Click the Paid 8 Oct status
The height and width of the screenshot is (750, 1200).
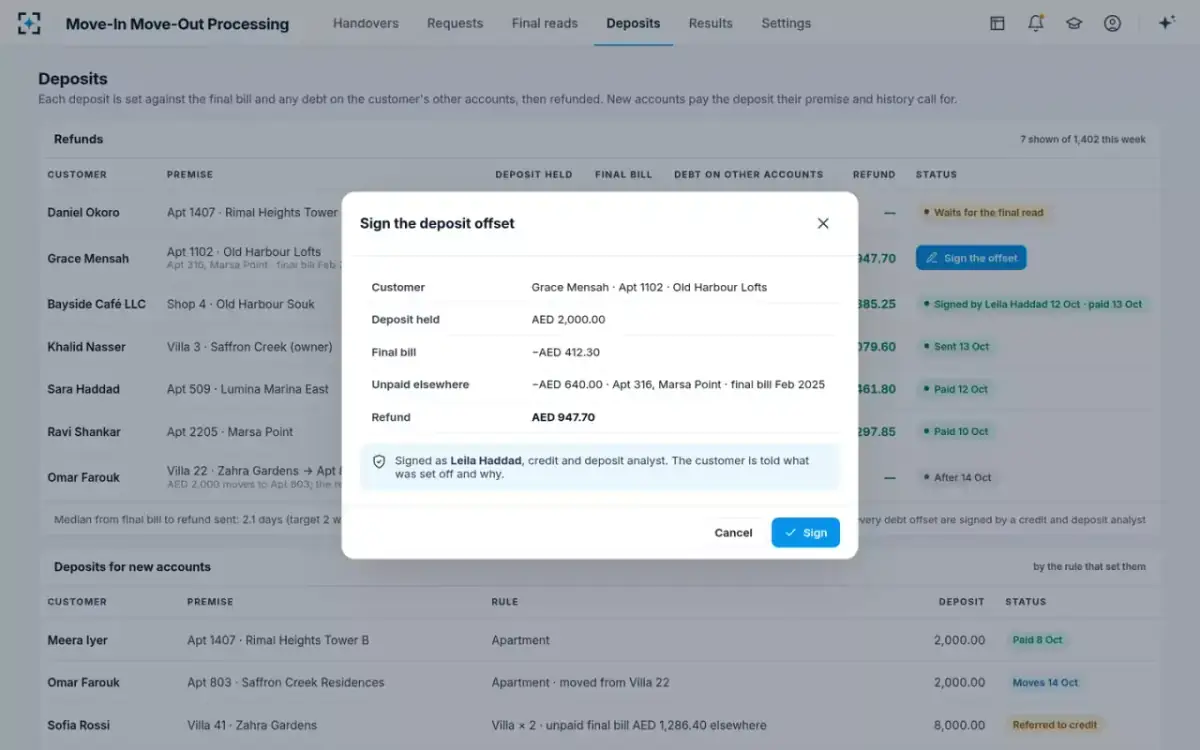coord(1037,640)
